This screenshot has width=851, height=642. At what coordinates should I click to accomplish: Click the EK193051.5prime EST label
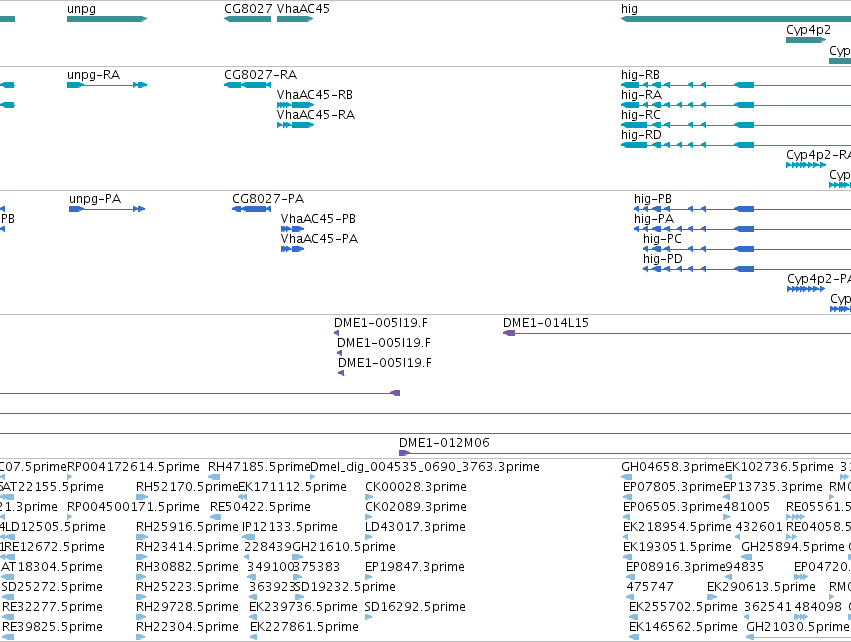pyautogui.click(x=677, y=548)
